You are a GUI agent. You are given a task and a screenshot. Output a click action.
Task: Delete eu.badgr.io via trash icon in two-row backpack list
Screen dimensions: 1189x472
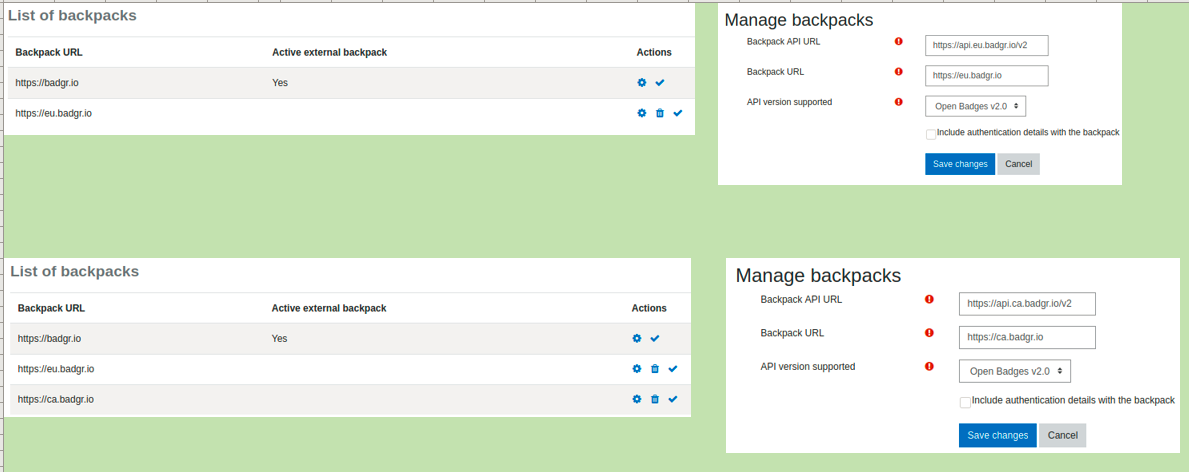point(660,113)
